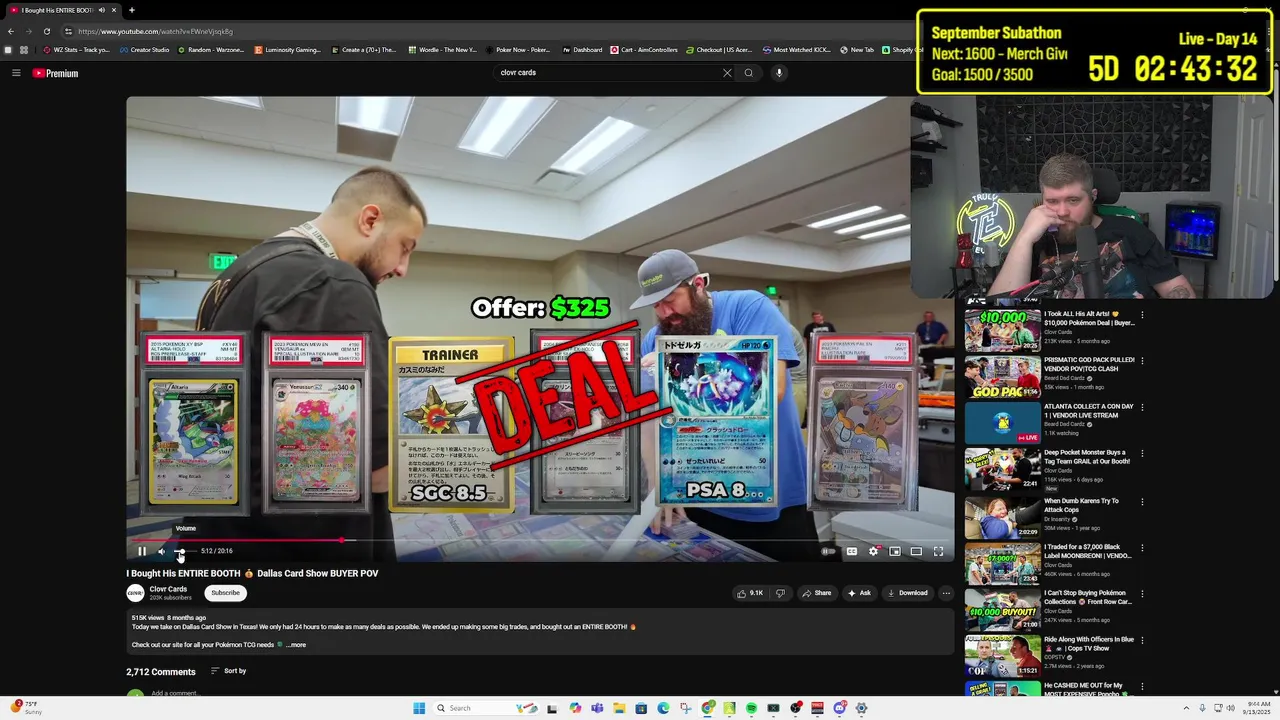Image resolution: width=1280 pixels, height=720 pixels.
Task: Open options for 'When Dumb Karens Try'
Action: tap(1142, 502)
